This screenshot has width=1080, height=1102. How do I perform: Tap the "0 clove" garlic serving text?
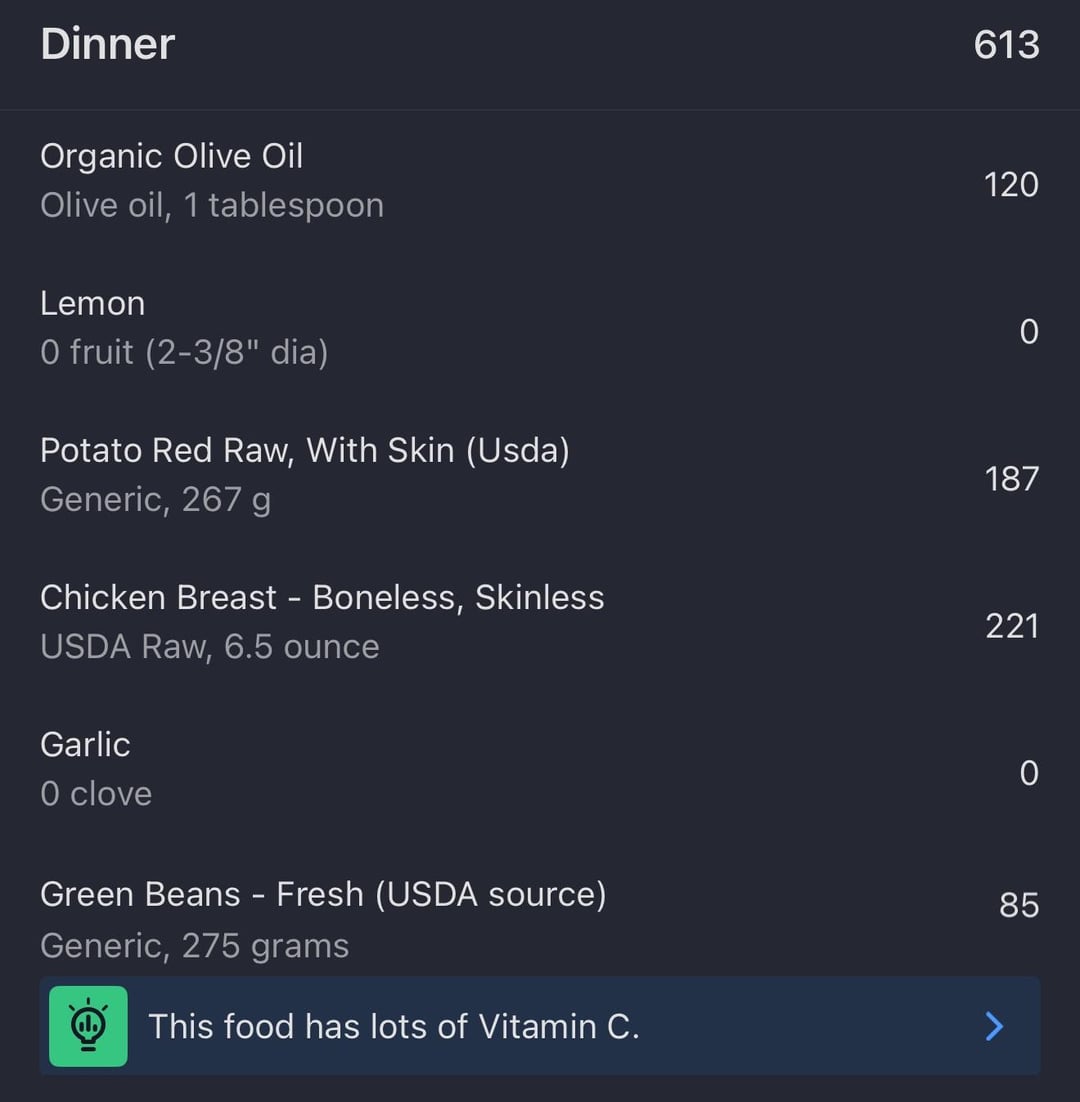(x=96, y=793)
